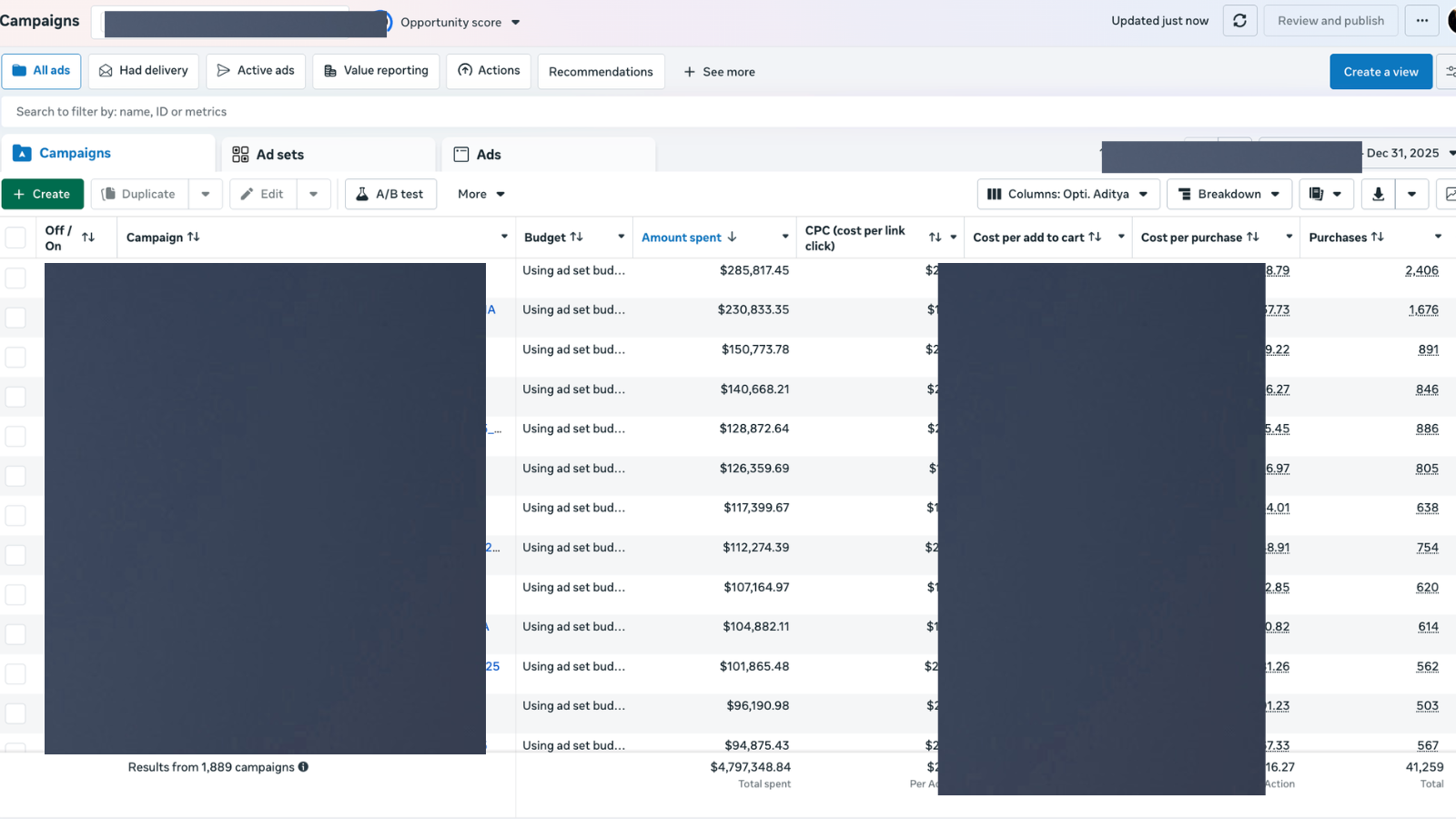Open the reports icon dropdown

point(1326,194)
